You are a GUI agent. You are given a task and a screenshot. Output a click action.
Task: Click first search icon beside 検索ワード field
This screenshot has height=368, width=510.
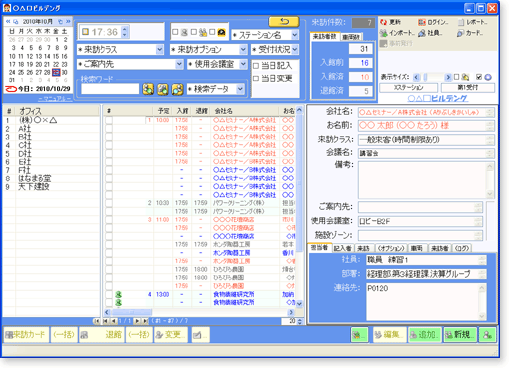pyautogui.click(x=148, y=89)
